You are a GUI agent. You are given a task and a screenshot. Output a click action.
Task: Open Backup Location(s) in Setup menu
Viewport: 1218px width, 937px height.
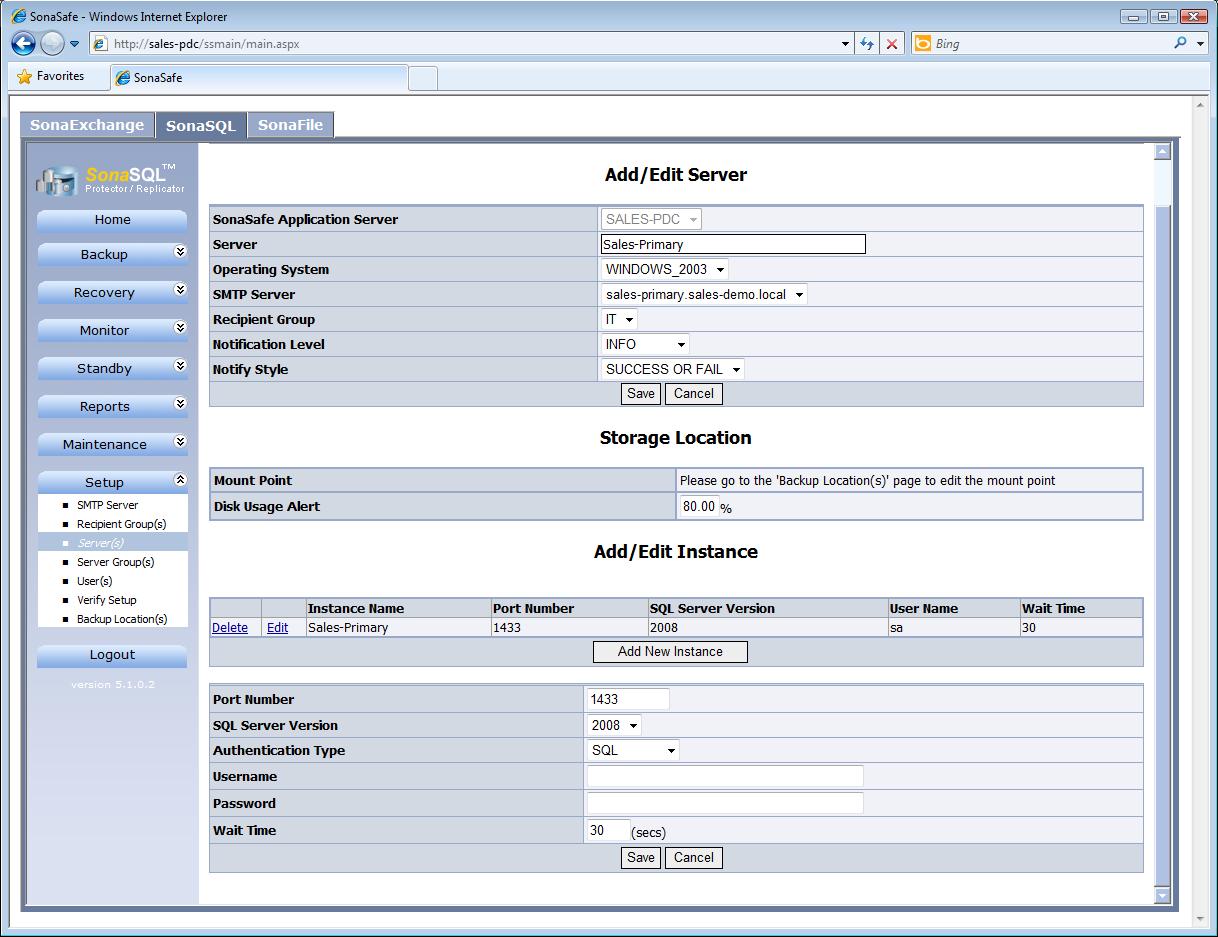(x=122, y=619)
